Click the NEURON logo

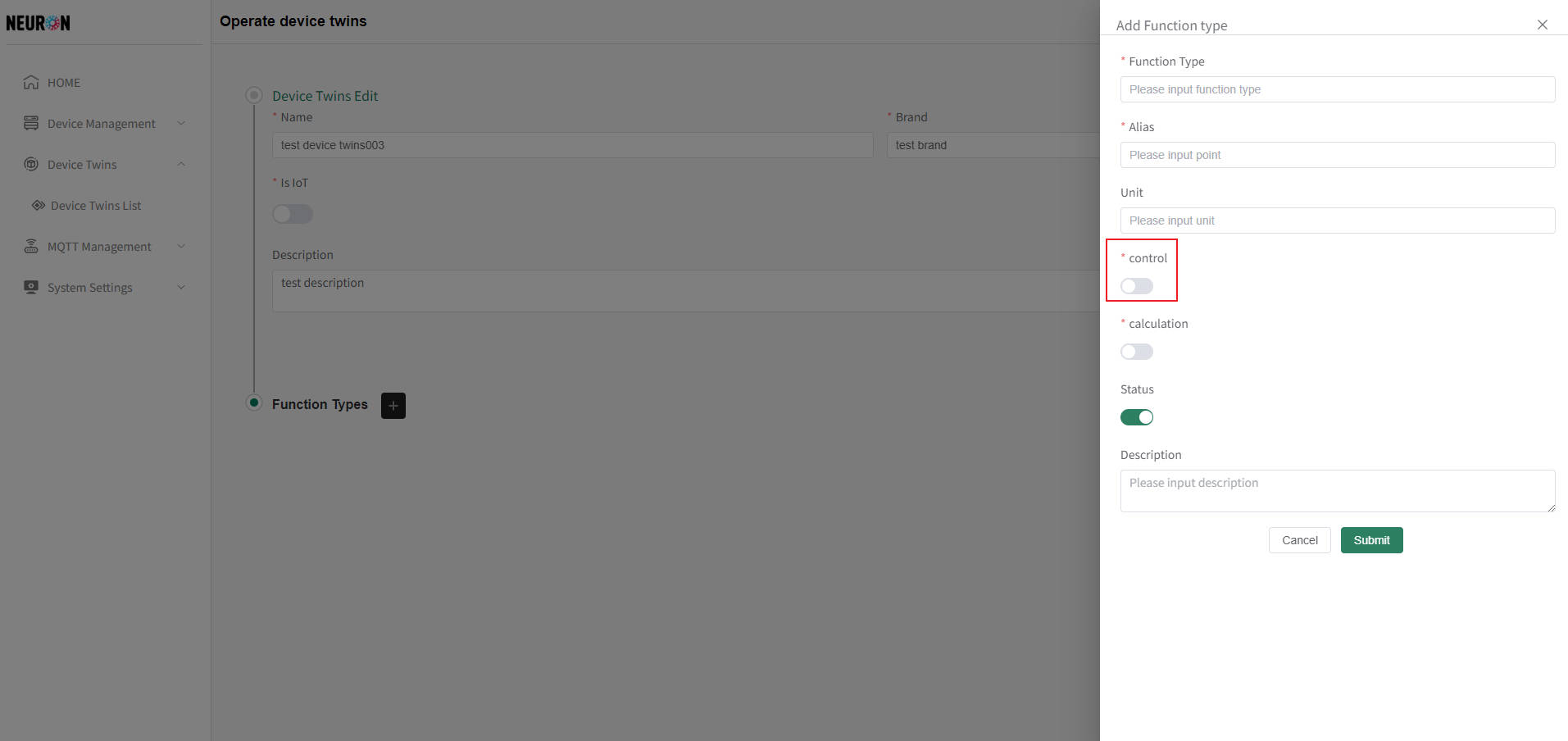[38, 23]
